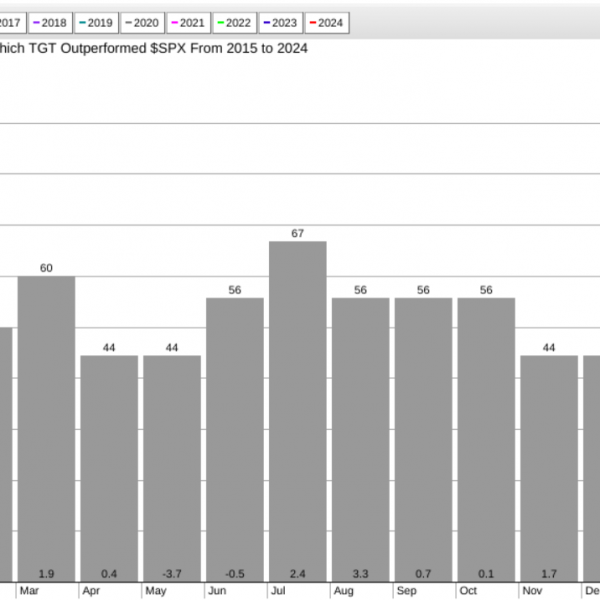Click the 60 percentage label above March

pos(46,268)
